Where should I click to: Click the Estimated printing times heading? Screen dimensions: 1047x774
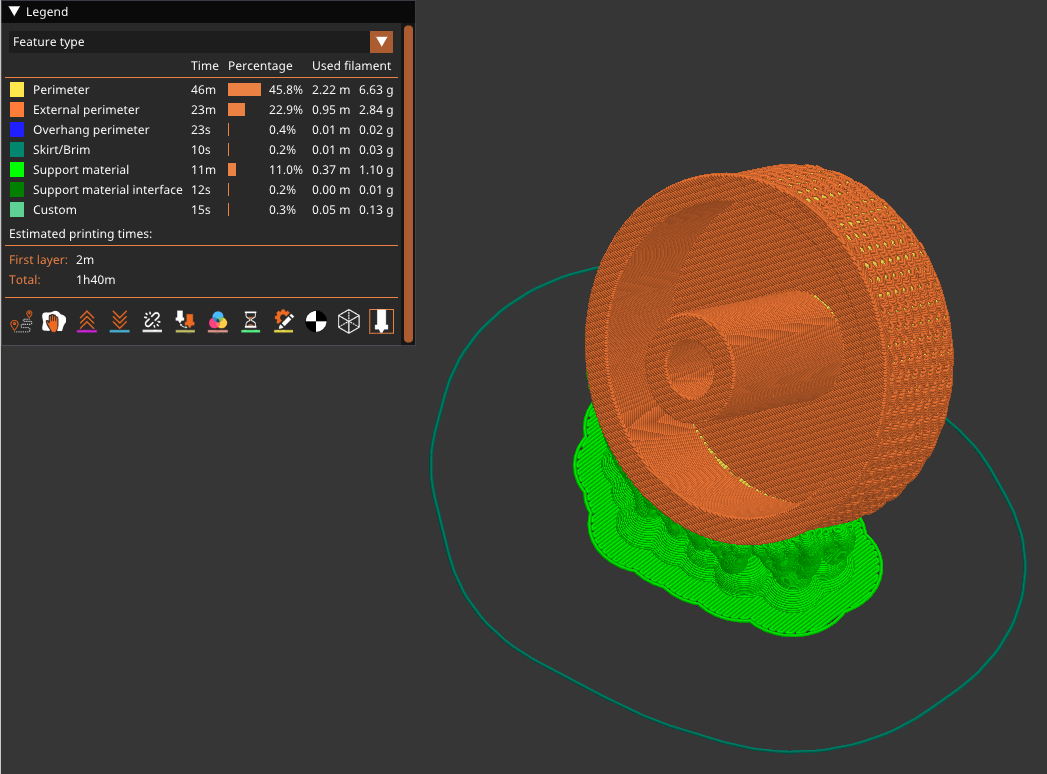(x=80, y=234)
